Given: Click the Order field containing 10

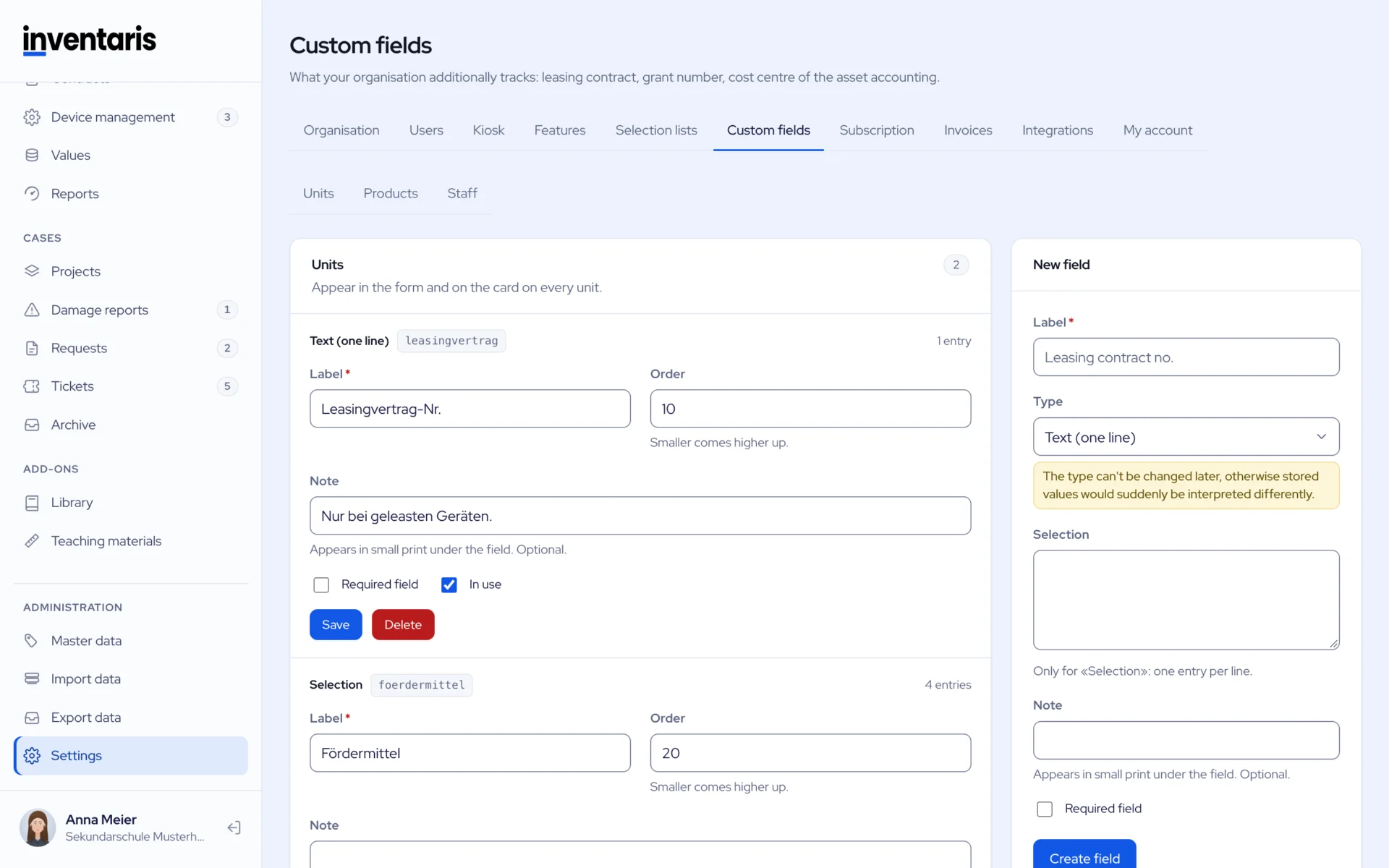Looking at the screenshot, I should click(810, 409).
